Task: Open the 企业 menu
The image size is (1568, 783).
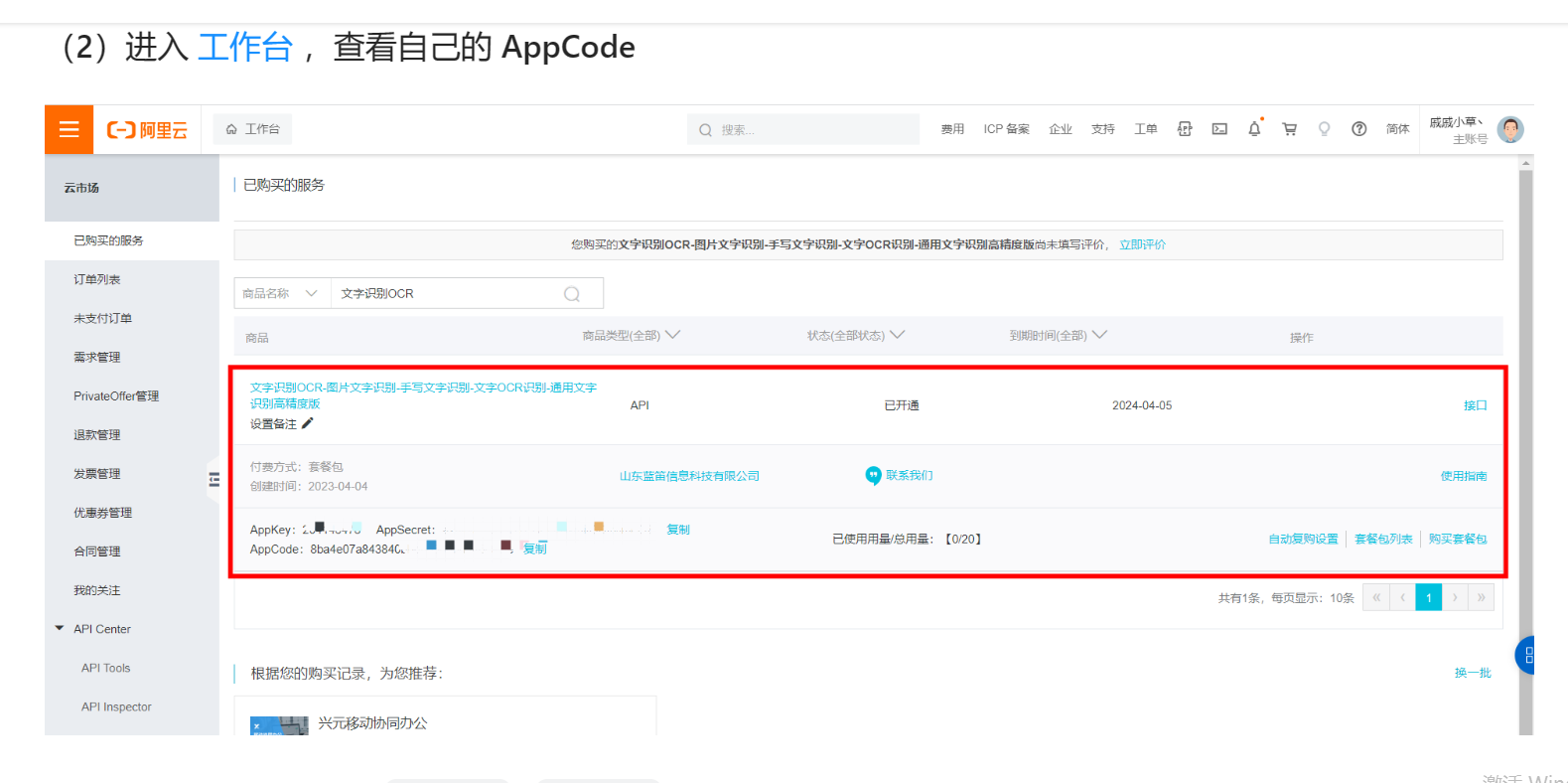Action: pos(1061,129)
